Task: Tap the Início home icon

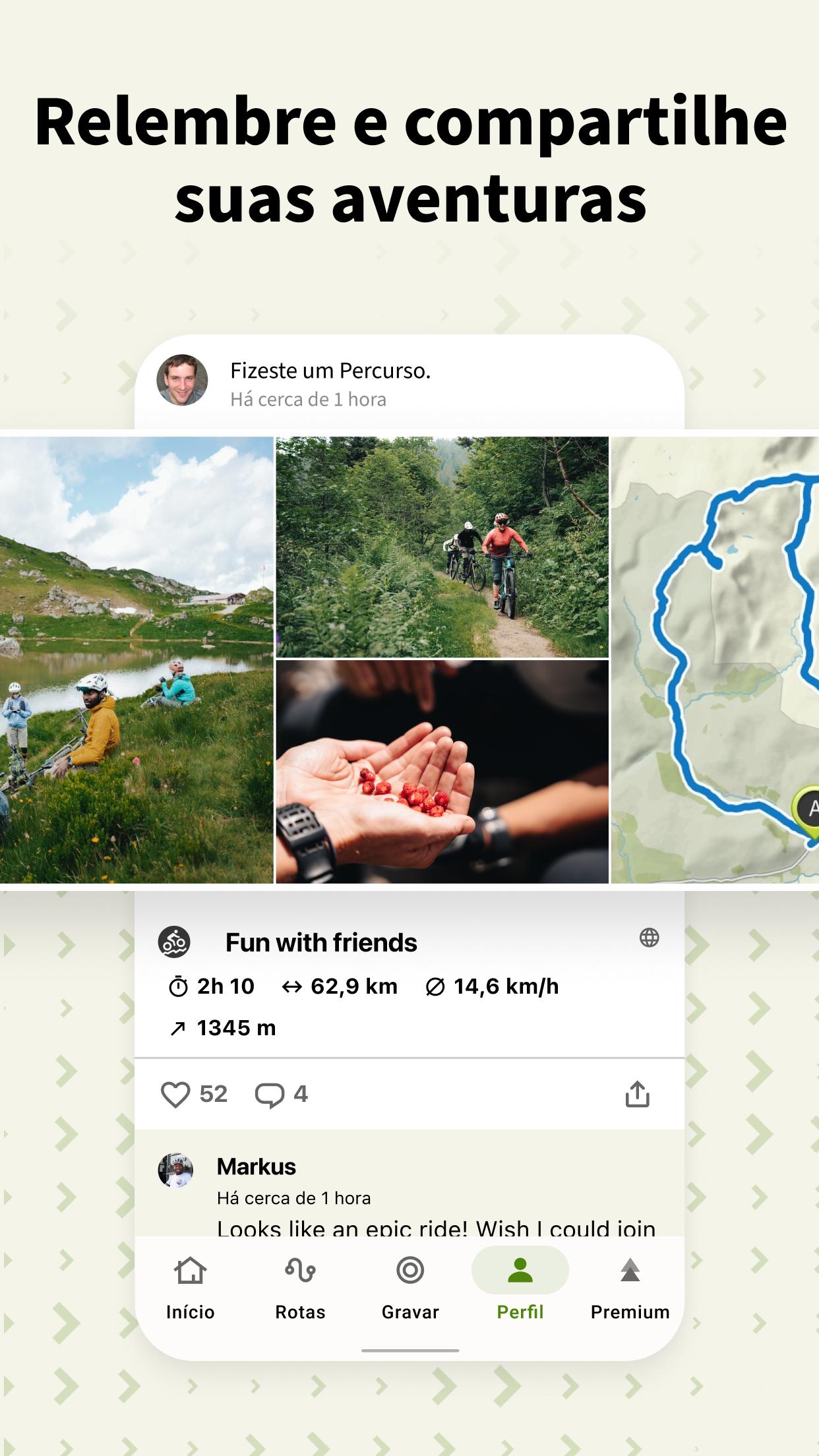Action: pyautogui.click(x=190, y=1271)
